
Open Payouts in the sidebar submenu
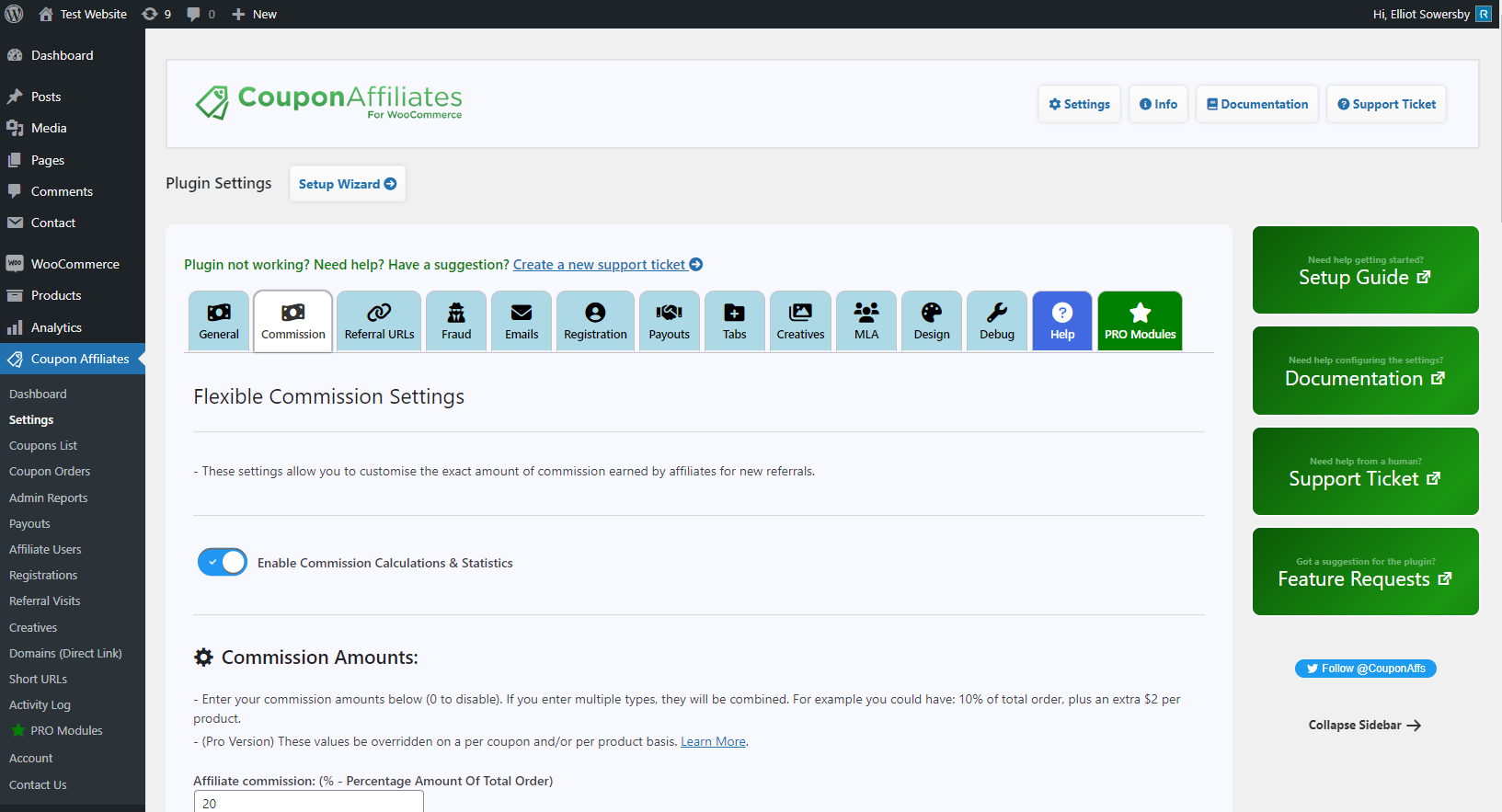point(29,523)
